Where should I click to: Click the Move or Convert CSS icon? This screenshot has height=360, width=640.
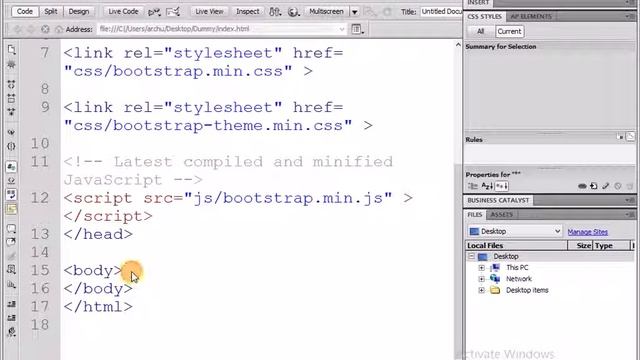pos(11,284)
